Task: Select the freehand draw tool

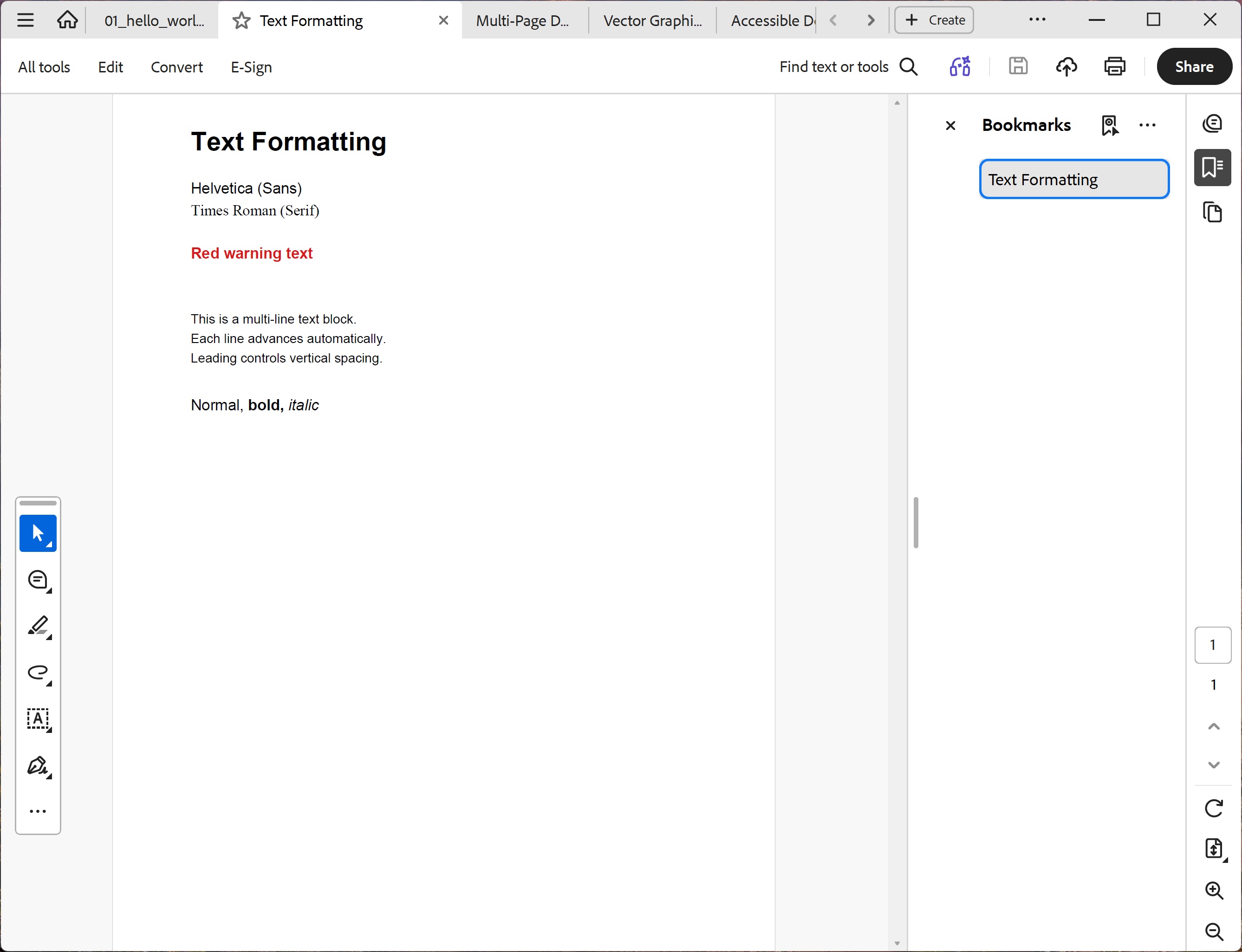Action: (38, 673)
